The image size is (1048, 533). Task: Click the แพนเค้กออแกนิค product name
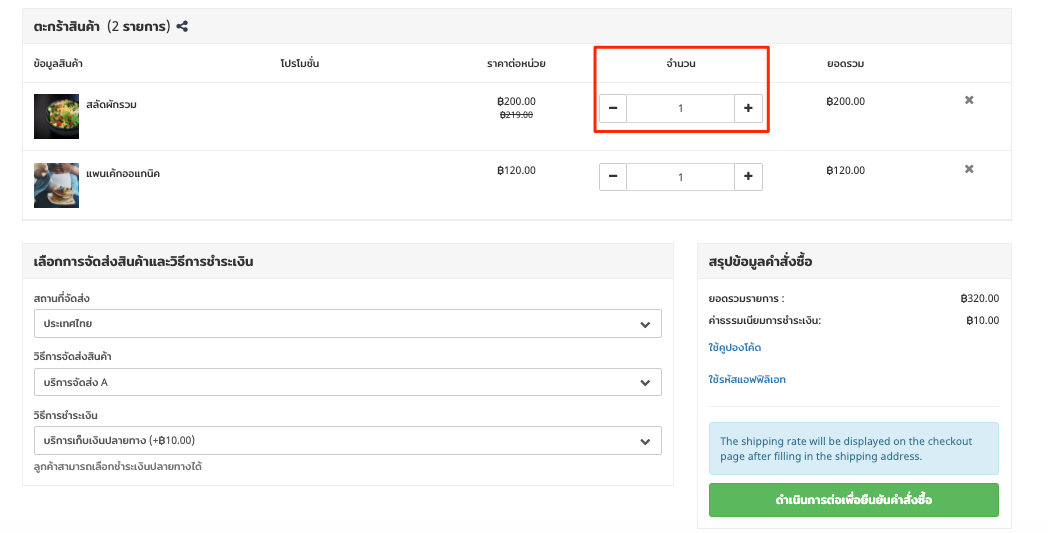coord(123,173)
